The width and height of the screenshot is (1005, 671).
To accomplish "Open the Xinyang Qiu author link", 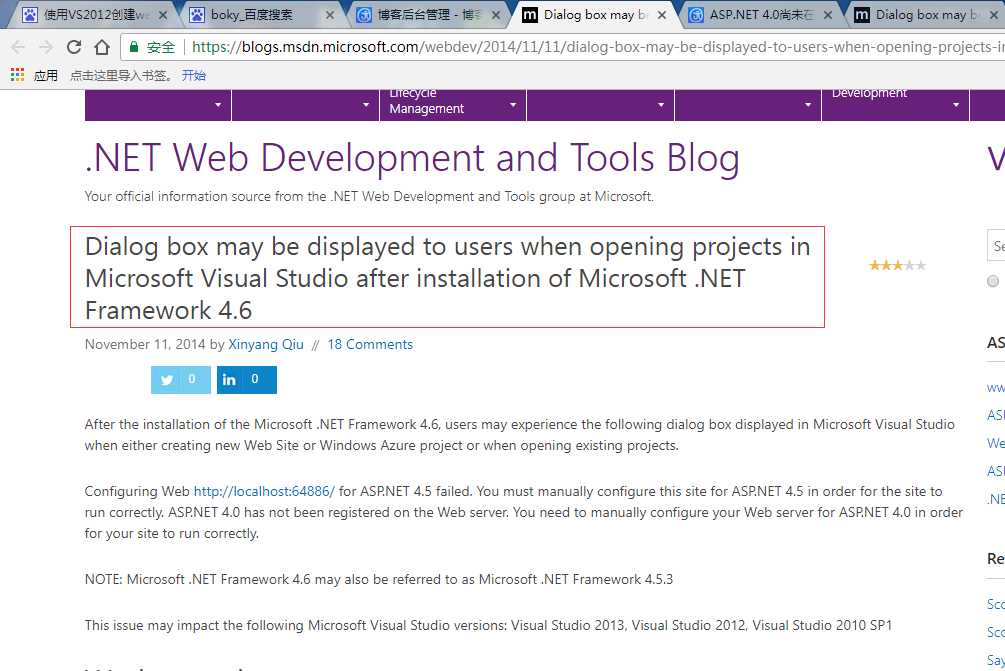I will point(266,345).
